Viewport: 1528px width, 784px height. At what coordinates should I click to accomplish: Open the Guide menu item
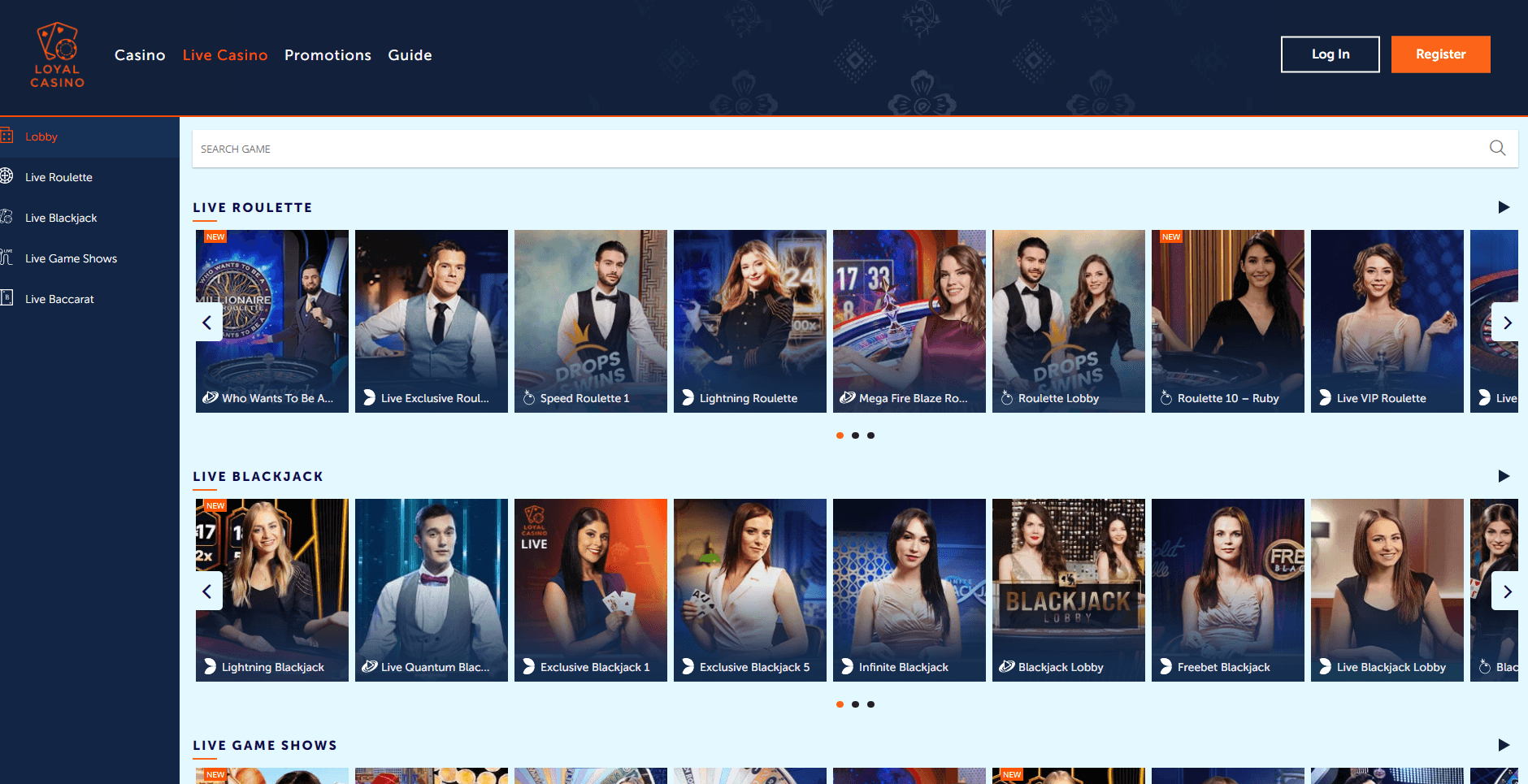[410, 55]
